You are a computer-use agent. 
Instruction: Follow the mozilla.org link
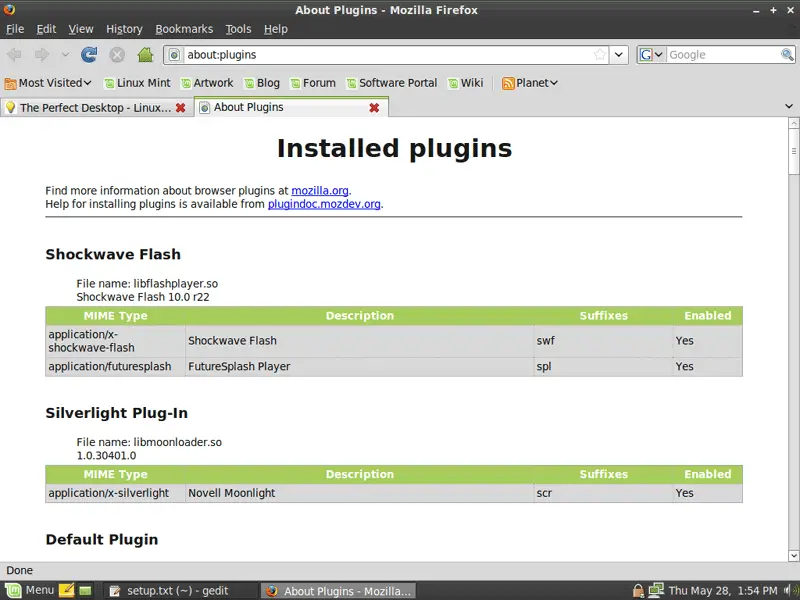point(320,191)
